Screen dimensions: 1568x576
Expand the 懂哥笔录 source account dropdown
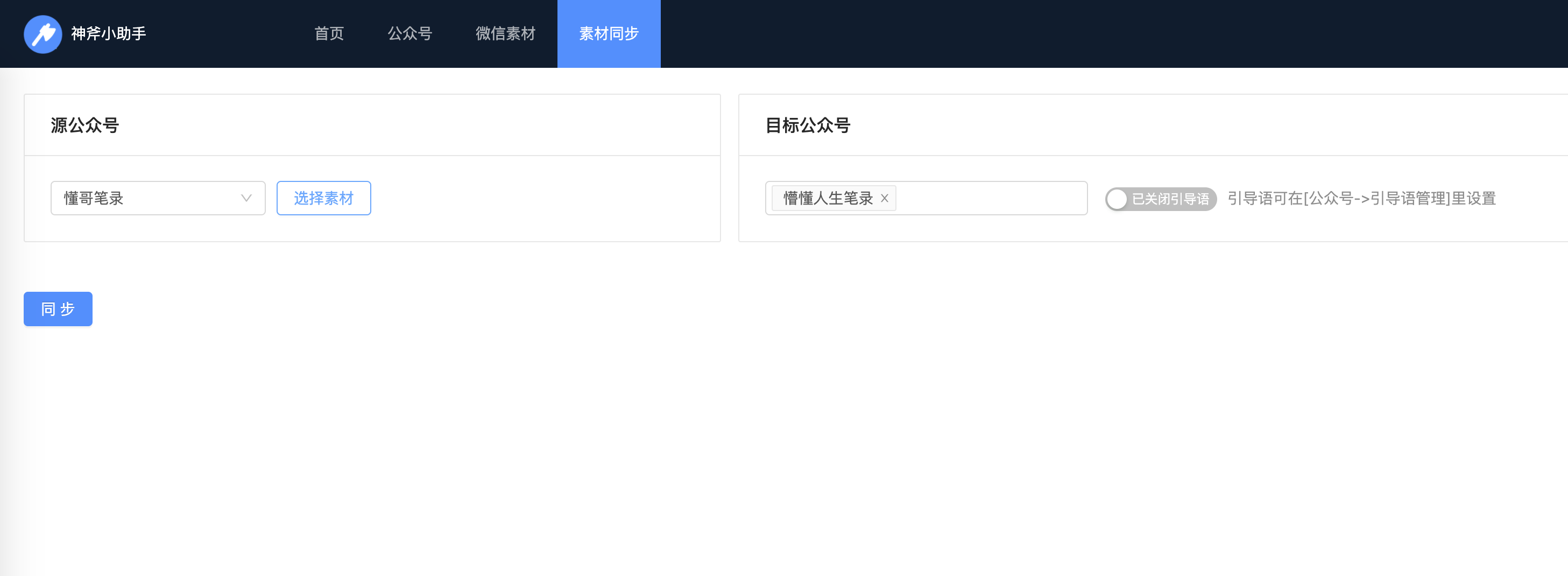click(158, 198)
